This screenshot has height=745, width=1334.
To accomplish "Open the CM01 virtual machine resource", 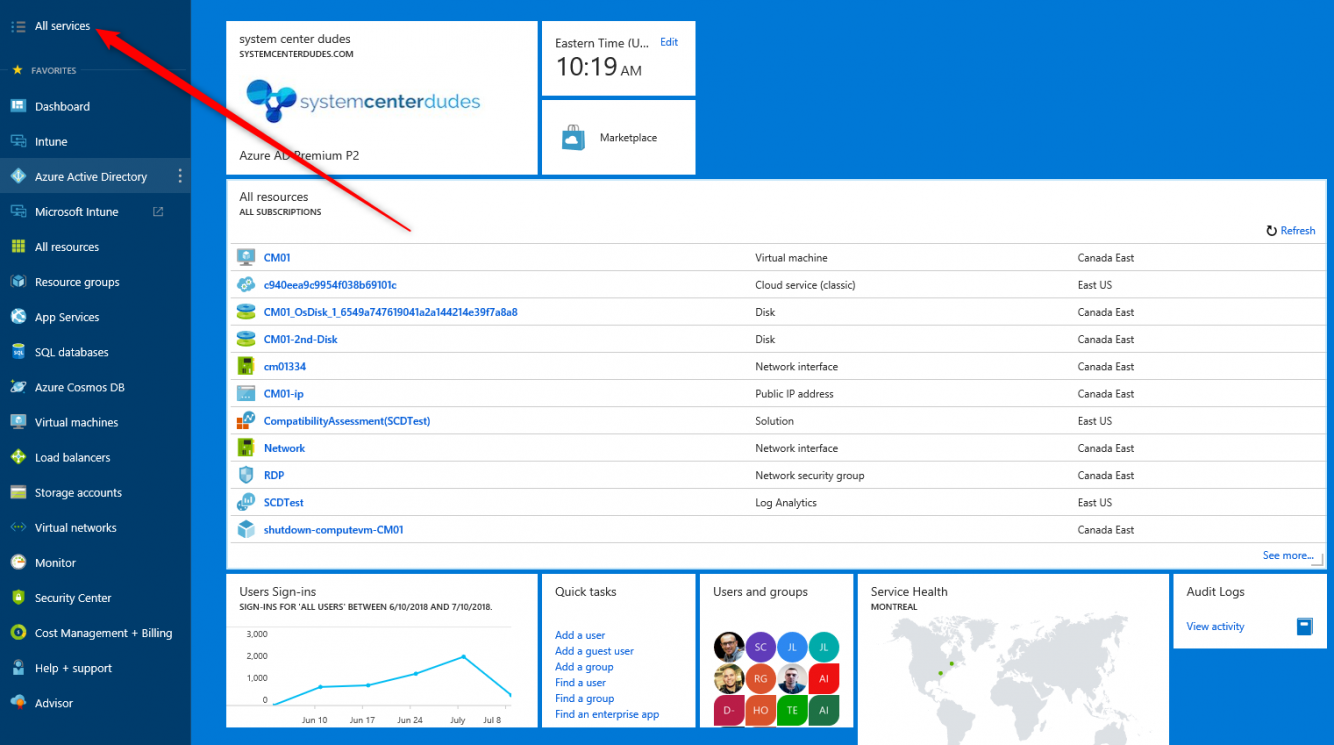I will (x=277, y=258).
